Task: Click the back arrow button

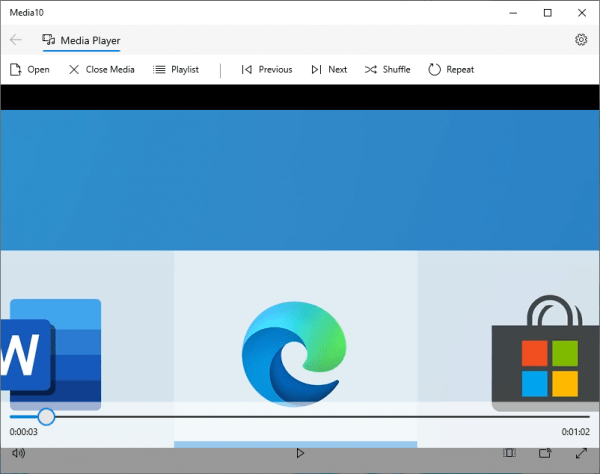Action: 16,40
